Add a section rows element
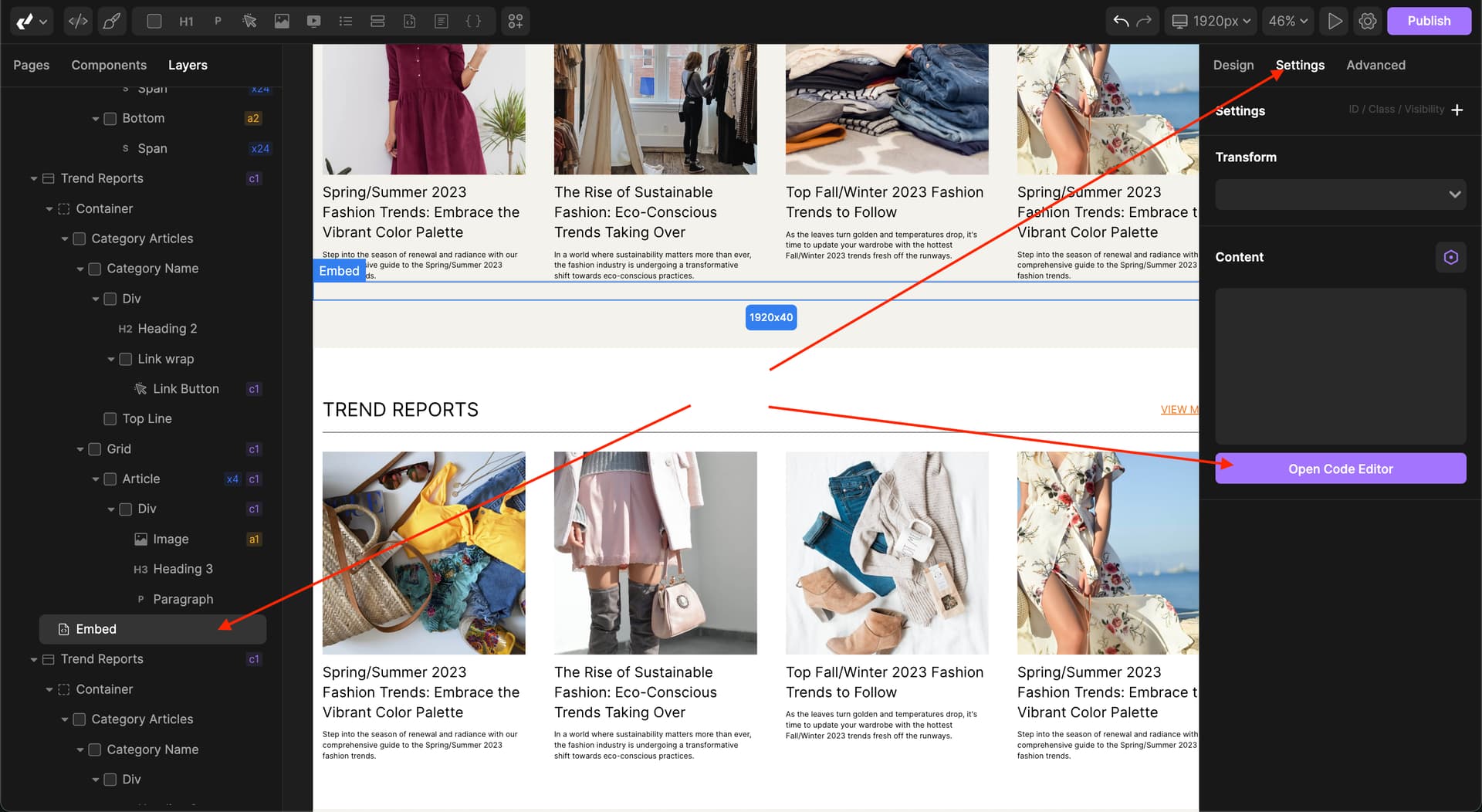This screenshot has height=812, width=1482. (x=377, y=21)
